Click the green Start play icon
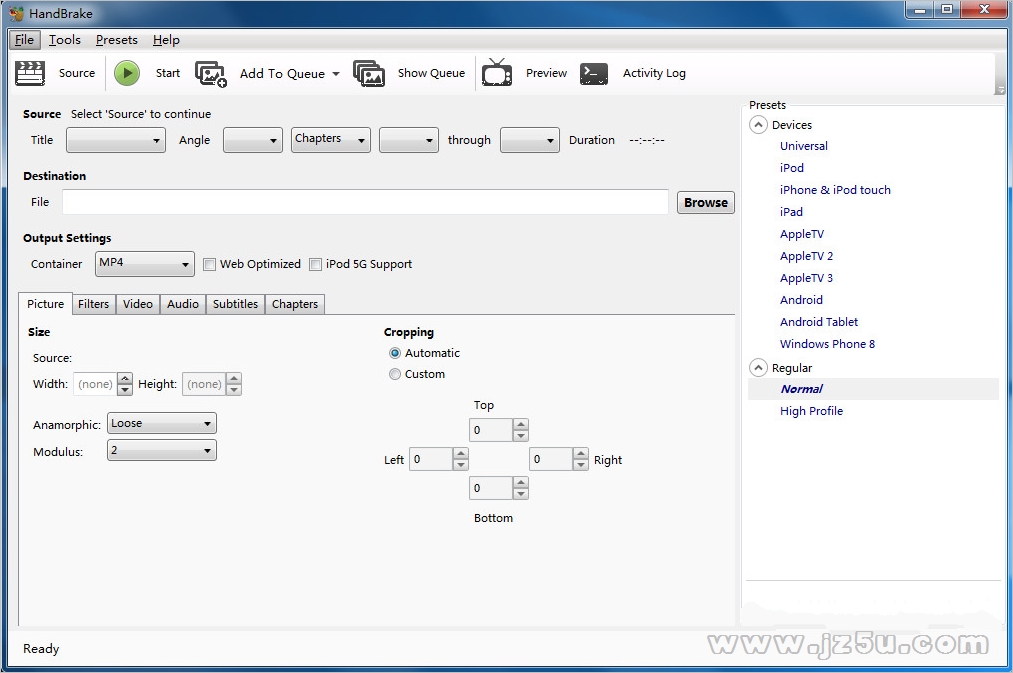The width and height of the screenshot is (1013, 673). point(127,73)
